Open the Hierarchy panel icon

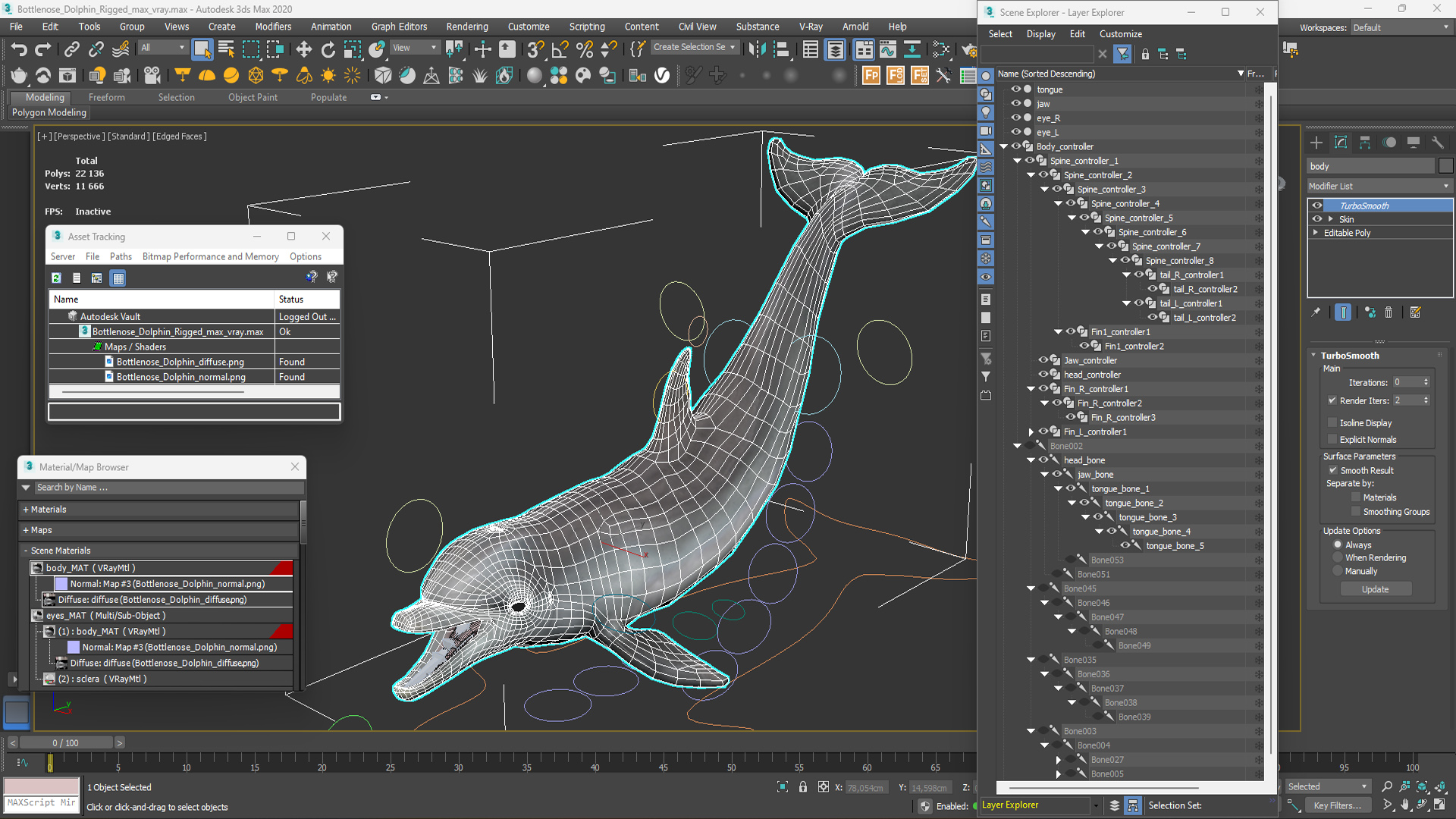(x=1365, y=143)
